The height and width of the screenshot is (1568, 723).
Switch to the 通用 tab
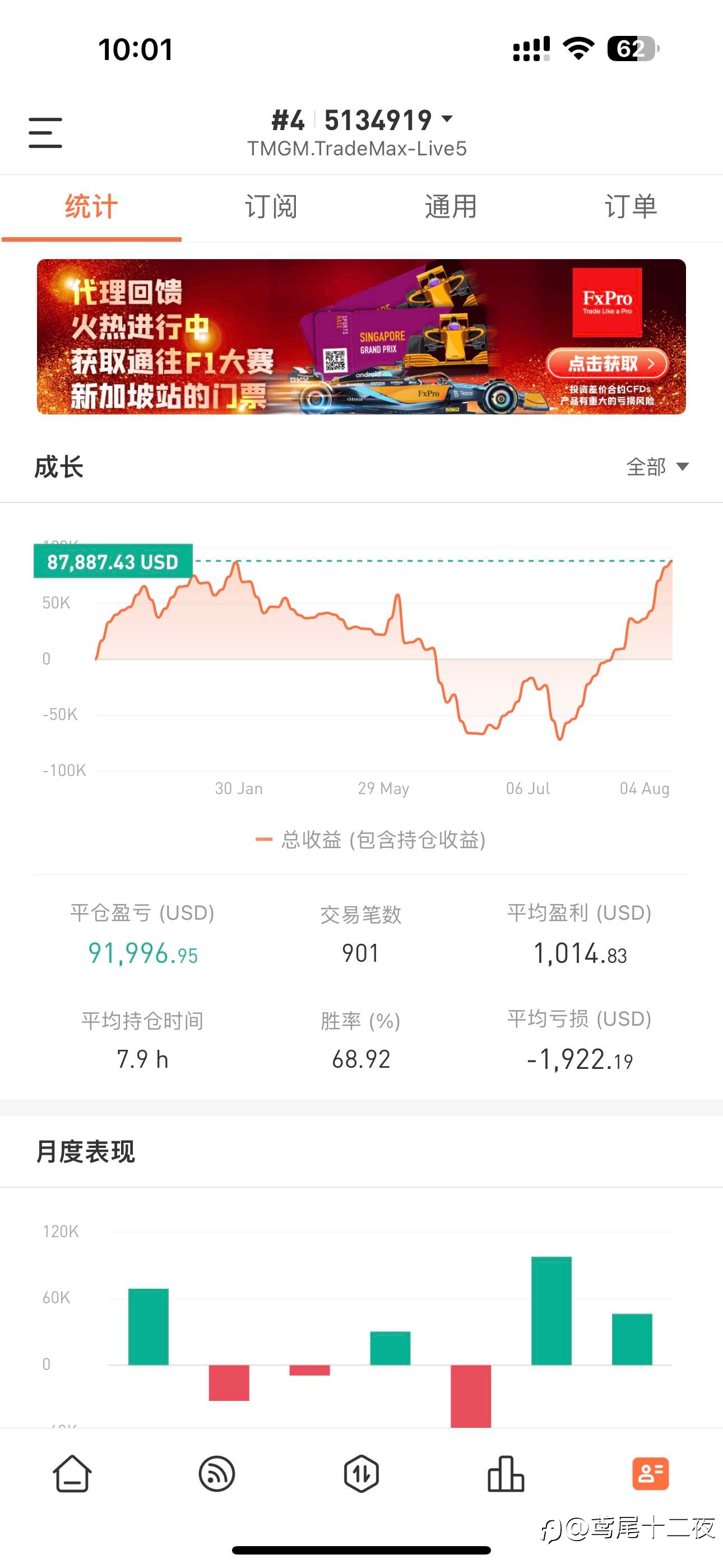[x=451, y=206]
